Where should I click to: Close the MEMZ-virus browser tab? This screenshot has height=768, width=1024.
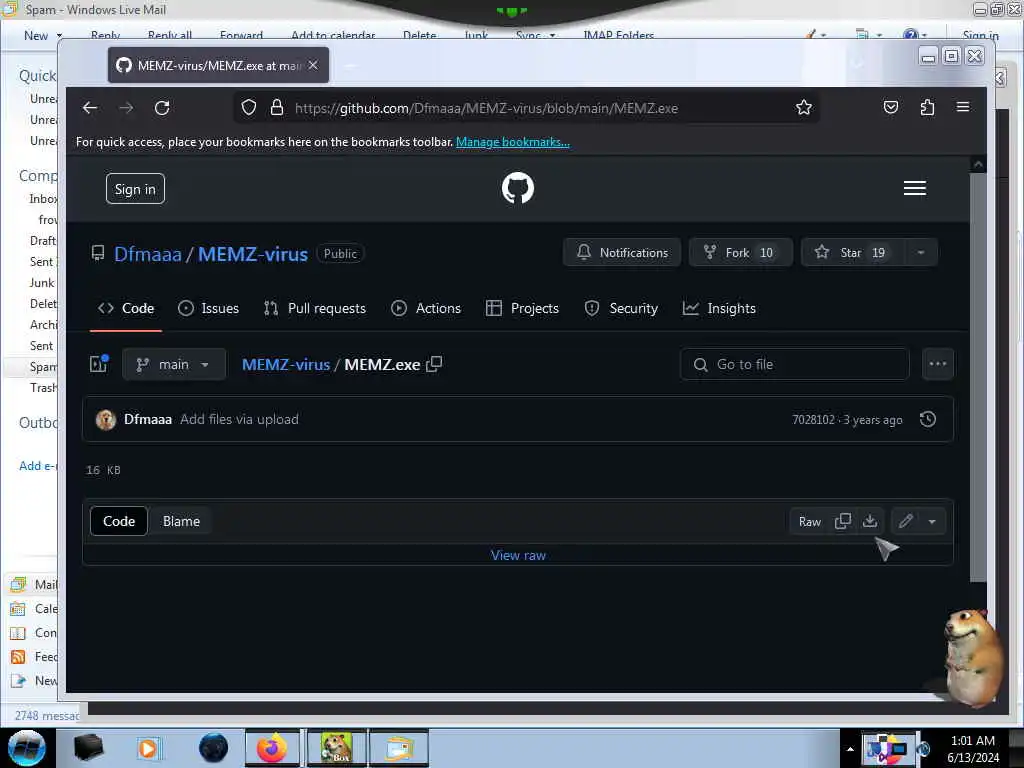tap(313, 65)
